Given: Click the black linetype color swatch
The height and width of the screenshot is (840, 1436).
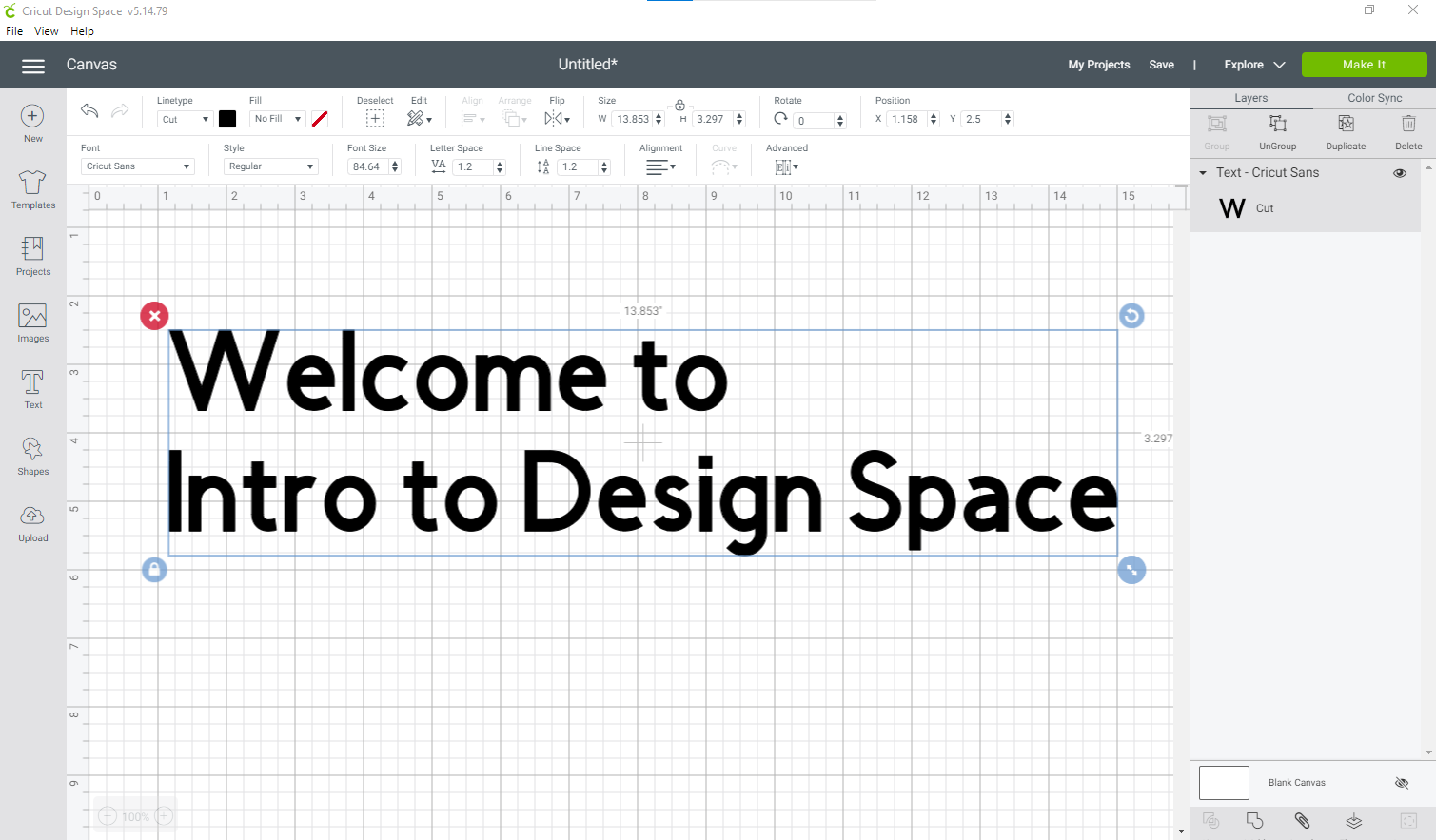Looking at the screenshot, I should [x=227, y=119].
